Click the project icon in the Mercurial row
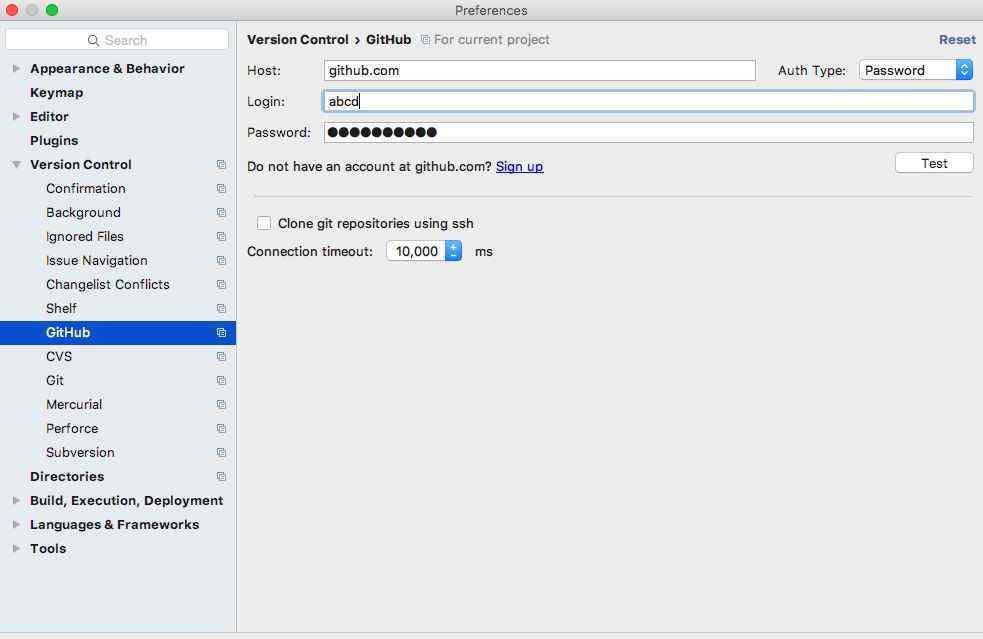983x639 pixels. 221,404
